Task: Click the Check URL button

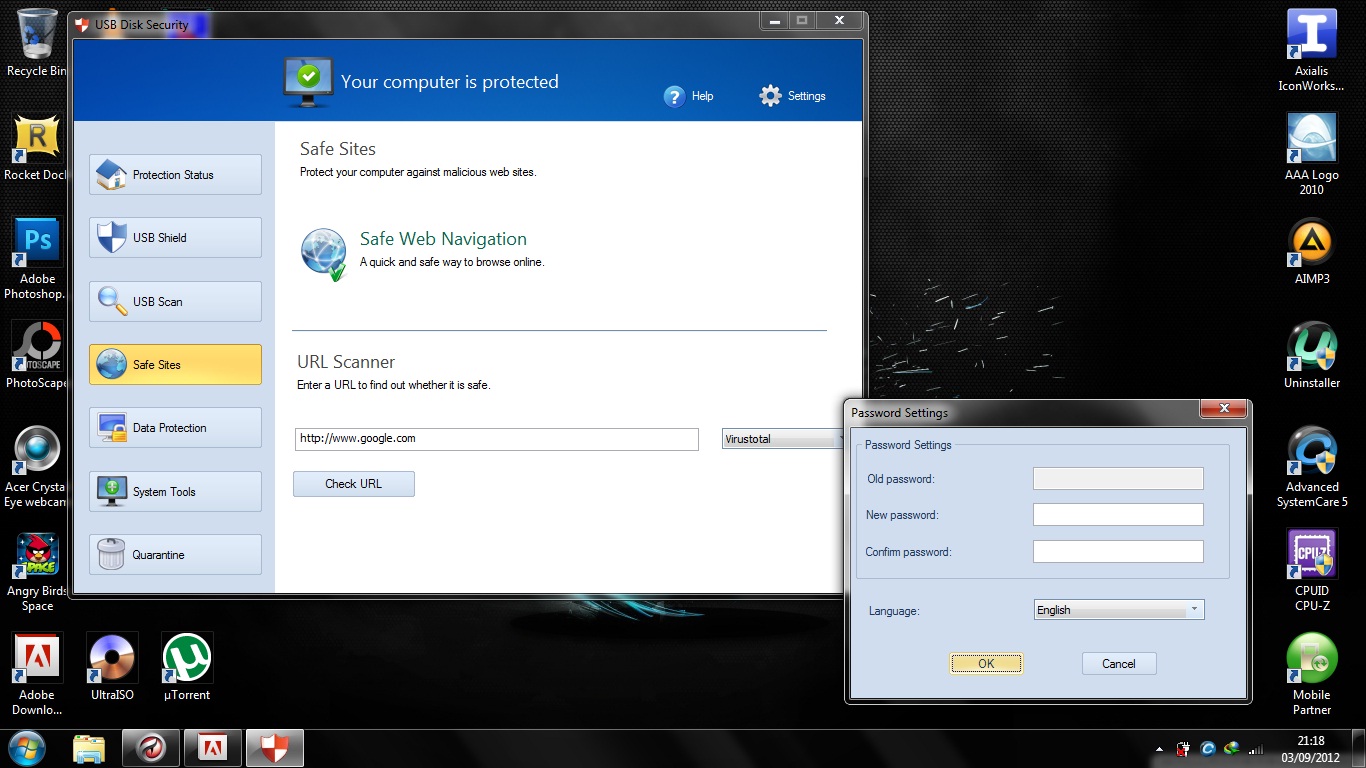Action: (354, 484)
